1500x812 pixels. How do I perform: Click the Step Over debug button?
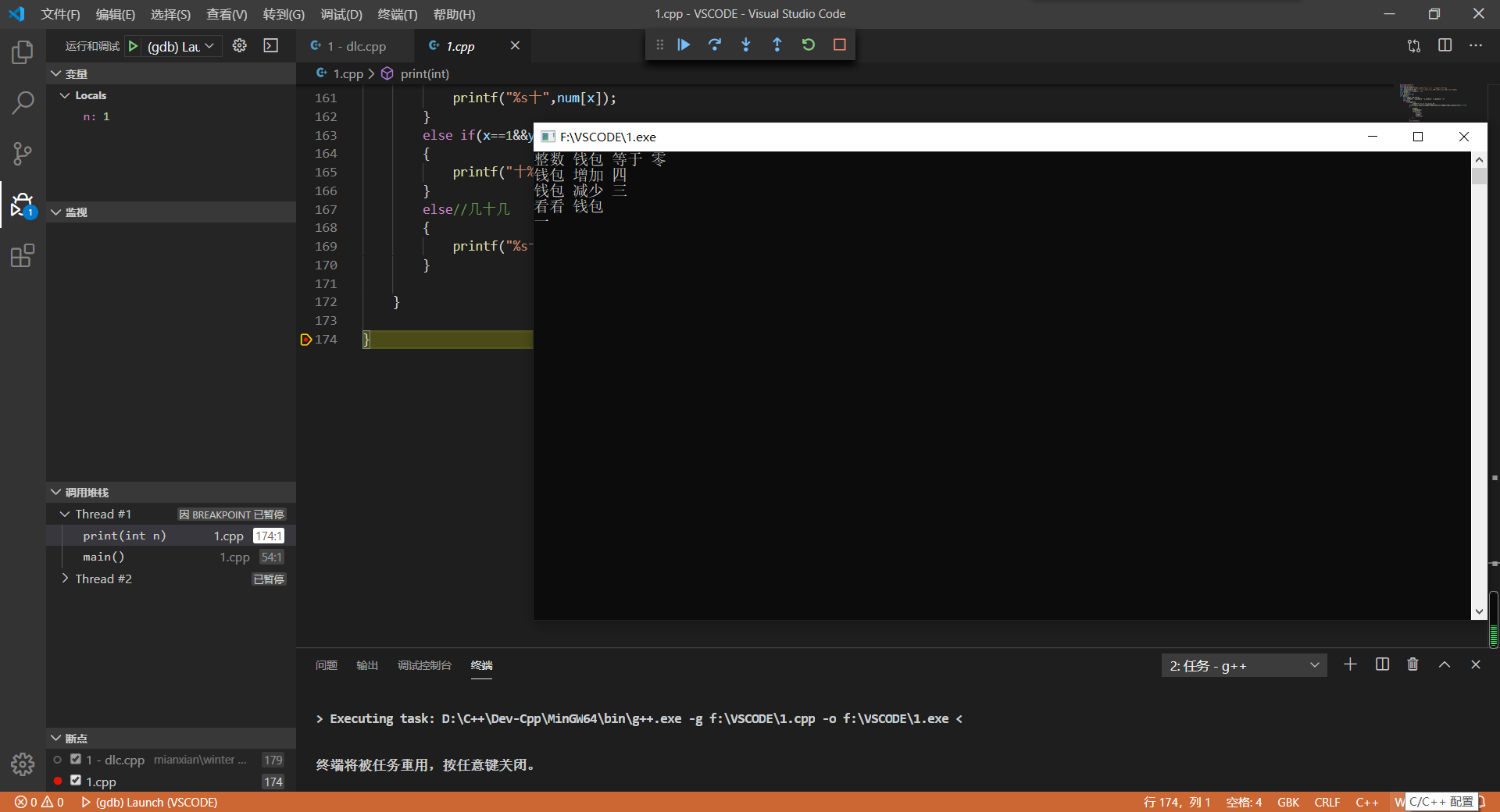[715, 45]
